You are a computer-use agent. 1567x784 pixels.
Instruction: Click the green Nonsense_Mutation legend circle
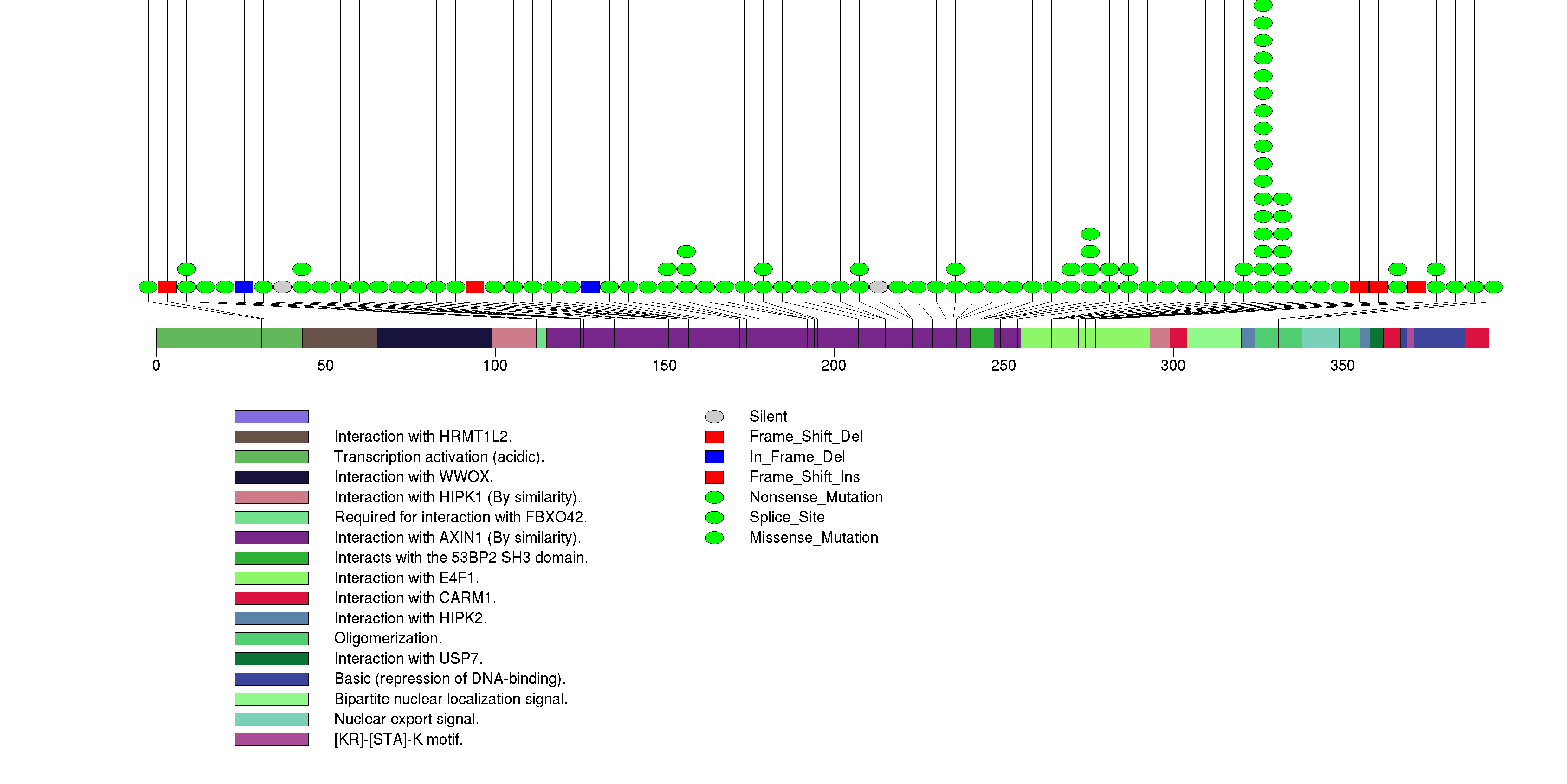coord(713,497)
